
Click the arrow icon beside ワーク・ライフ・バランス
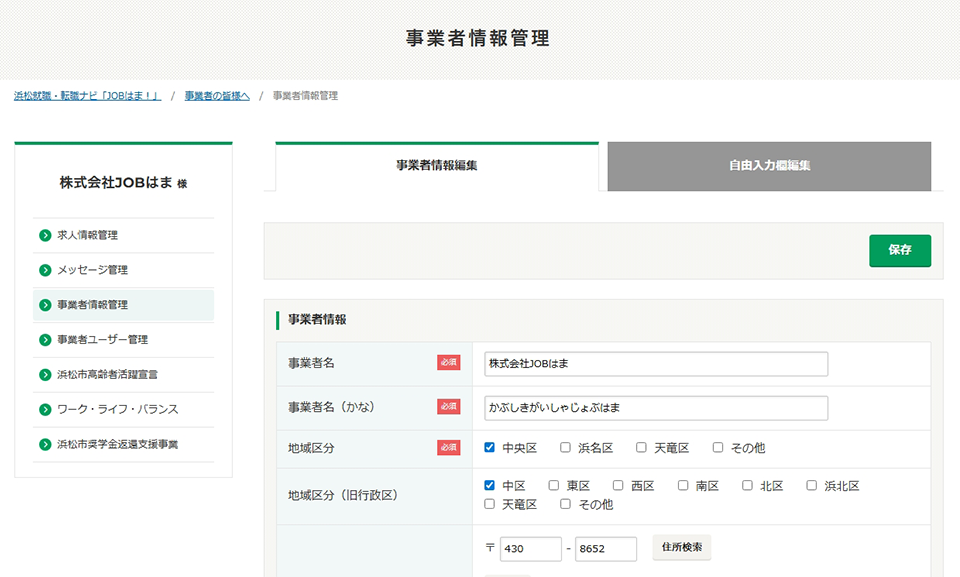[x=45, y=410]
